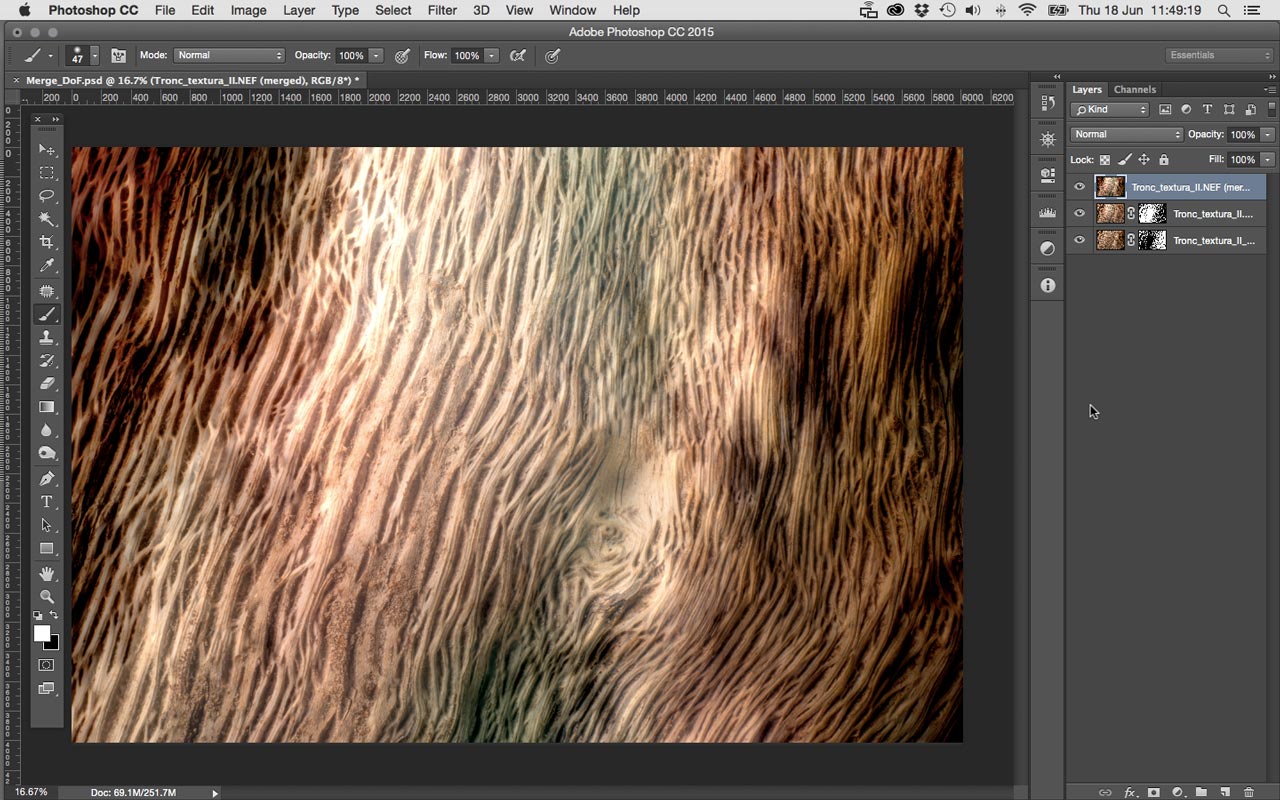Select the Eyedropper tool

click(x=47, y=266)
